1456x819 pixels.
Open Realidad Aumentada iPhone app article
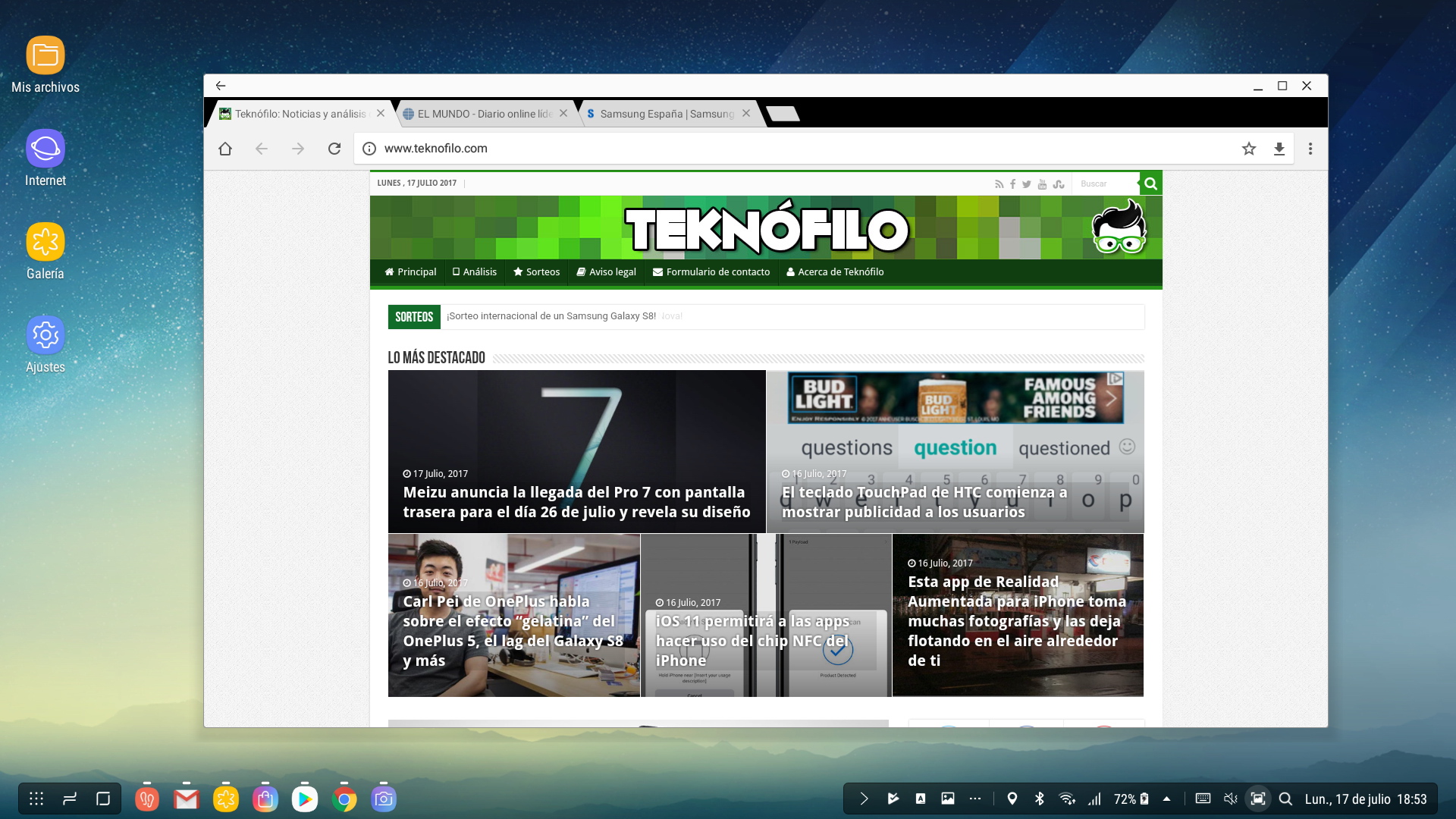(x=1018, y=615)
